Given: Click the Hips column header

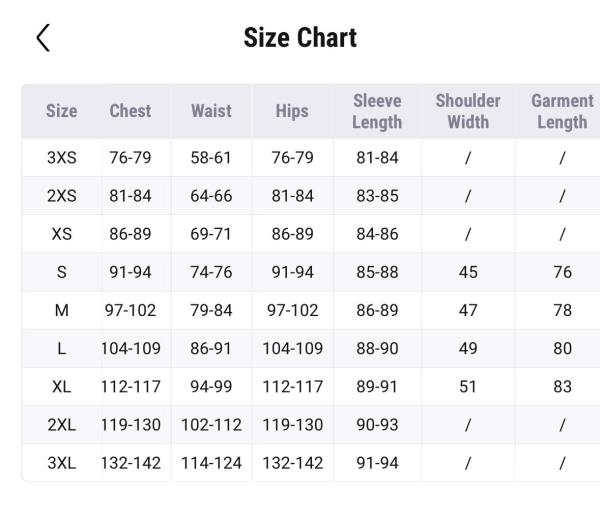Looking at the screenshot, I should click(292, 111).
